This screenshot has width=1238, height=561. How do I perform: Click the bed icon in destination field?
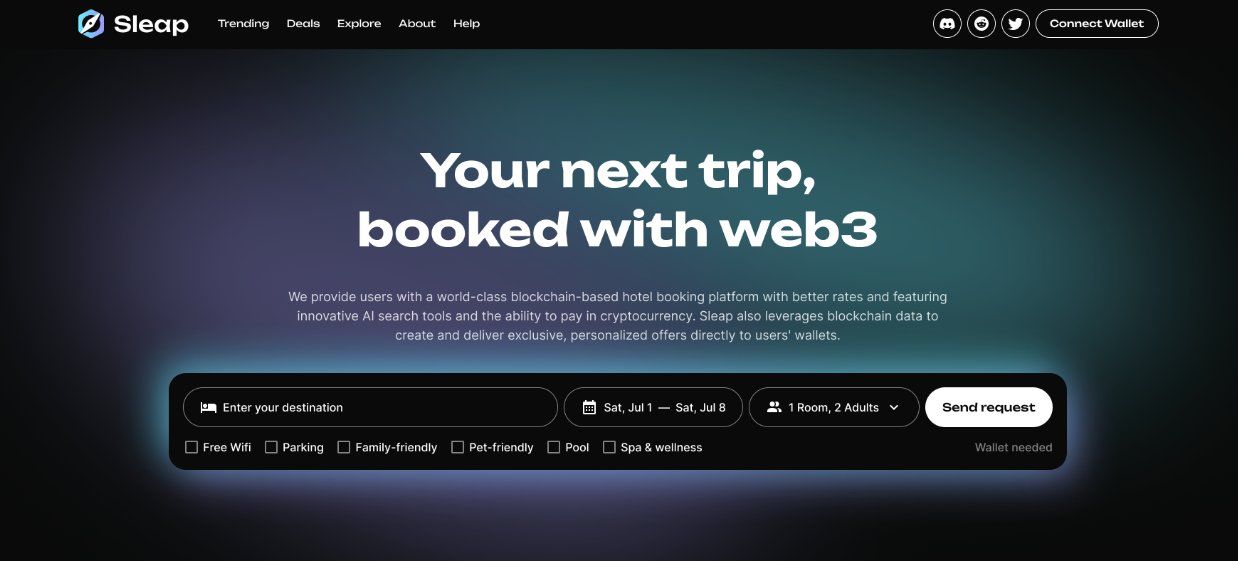(208, 407)
